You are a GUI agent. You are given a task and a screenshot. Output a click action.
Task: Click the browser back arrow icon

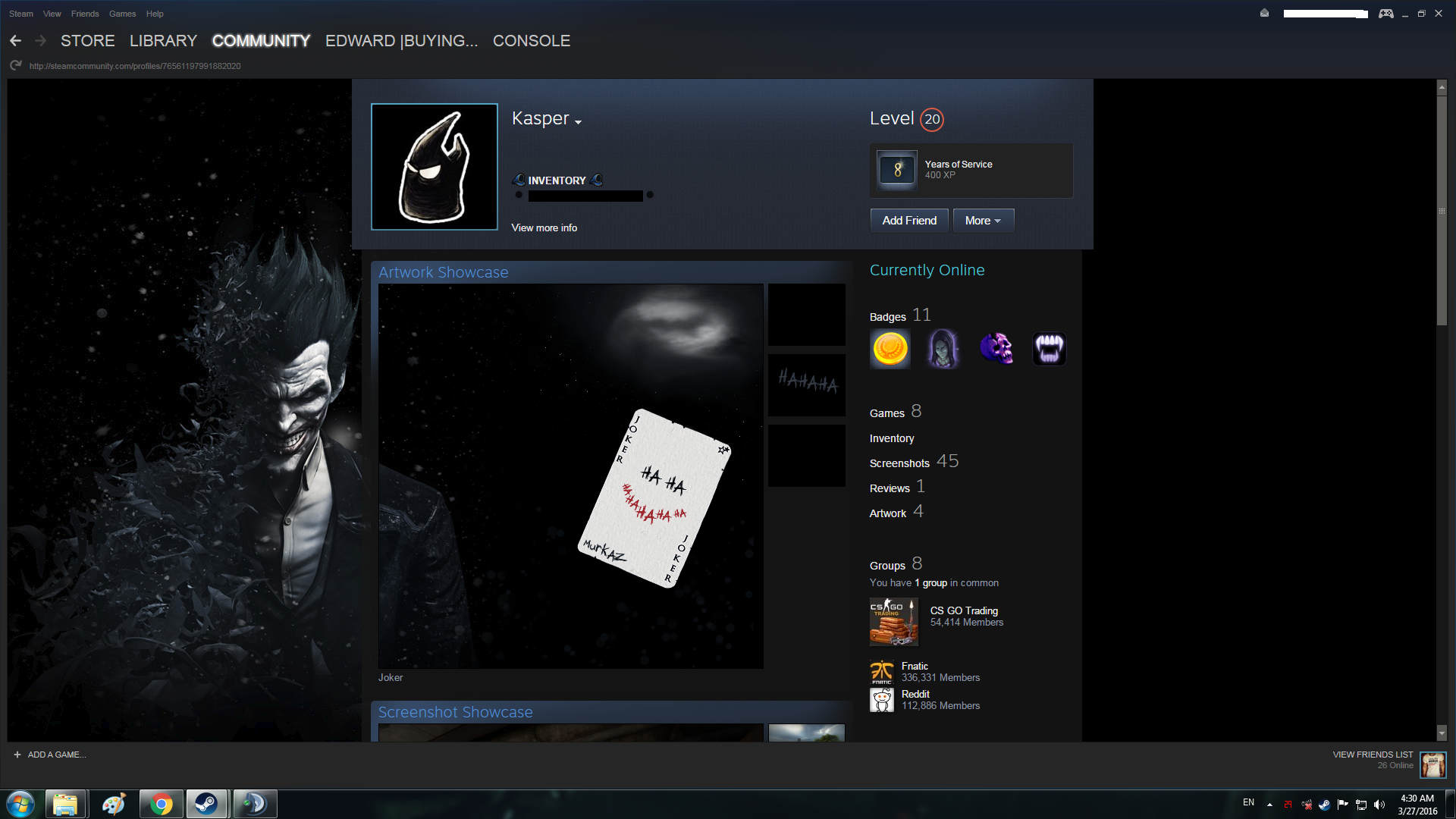pyautogui.click(x=15, y=41)
